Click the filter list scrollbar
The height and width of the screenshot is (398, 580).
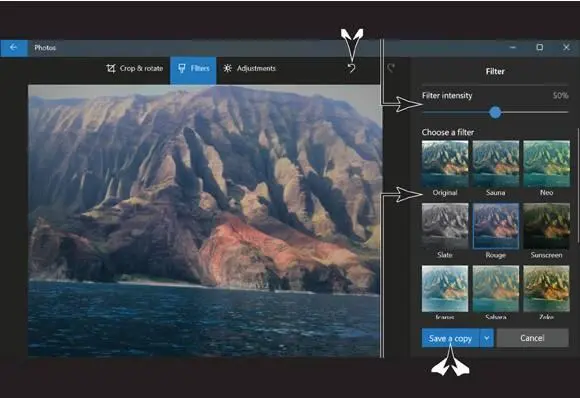pos(578,185)
